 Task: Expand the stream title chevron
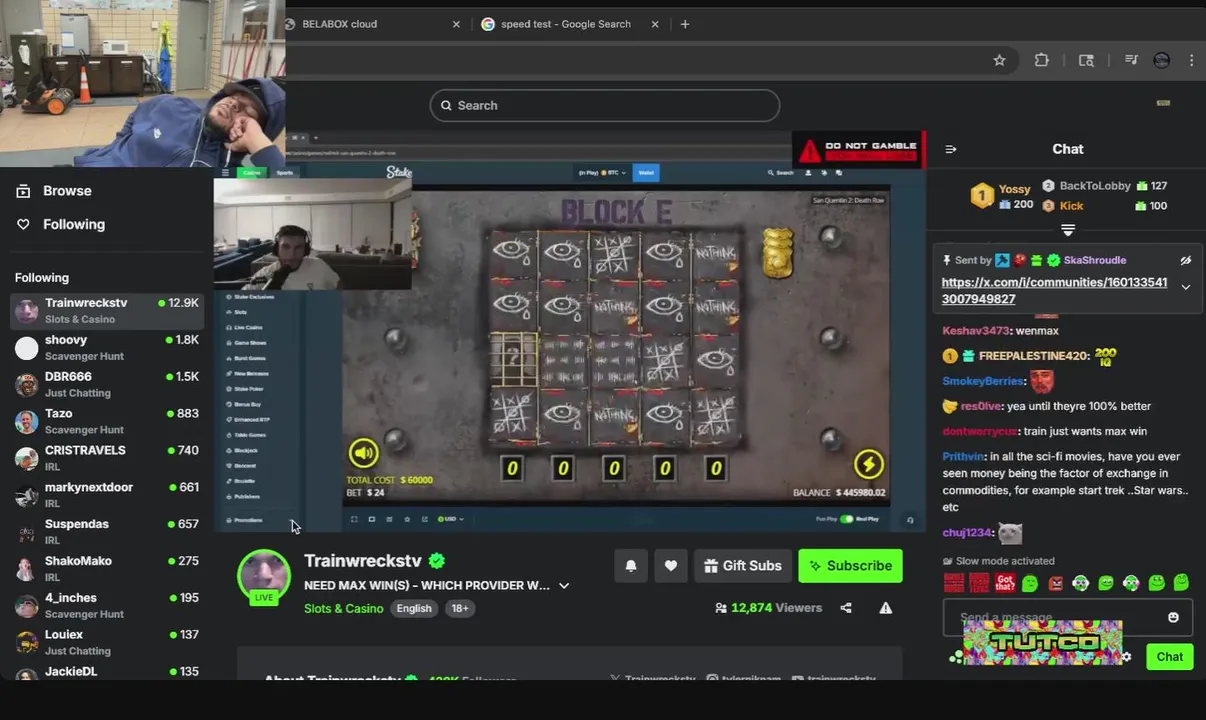pos(564,586)
